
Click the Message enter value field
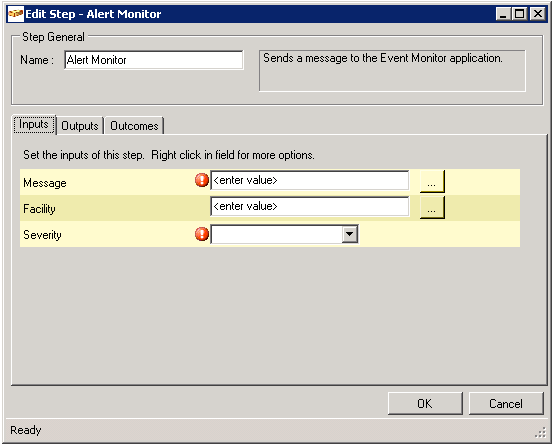[x=310, y=181]
